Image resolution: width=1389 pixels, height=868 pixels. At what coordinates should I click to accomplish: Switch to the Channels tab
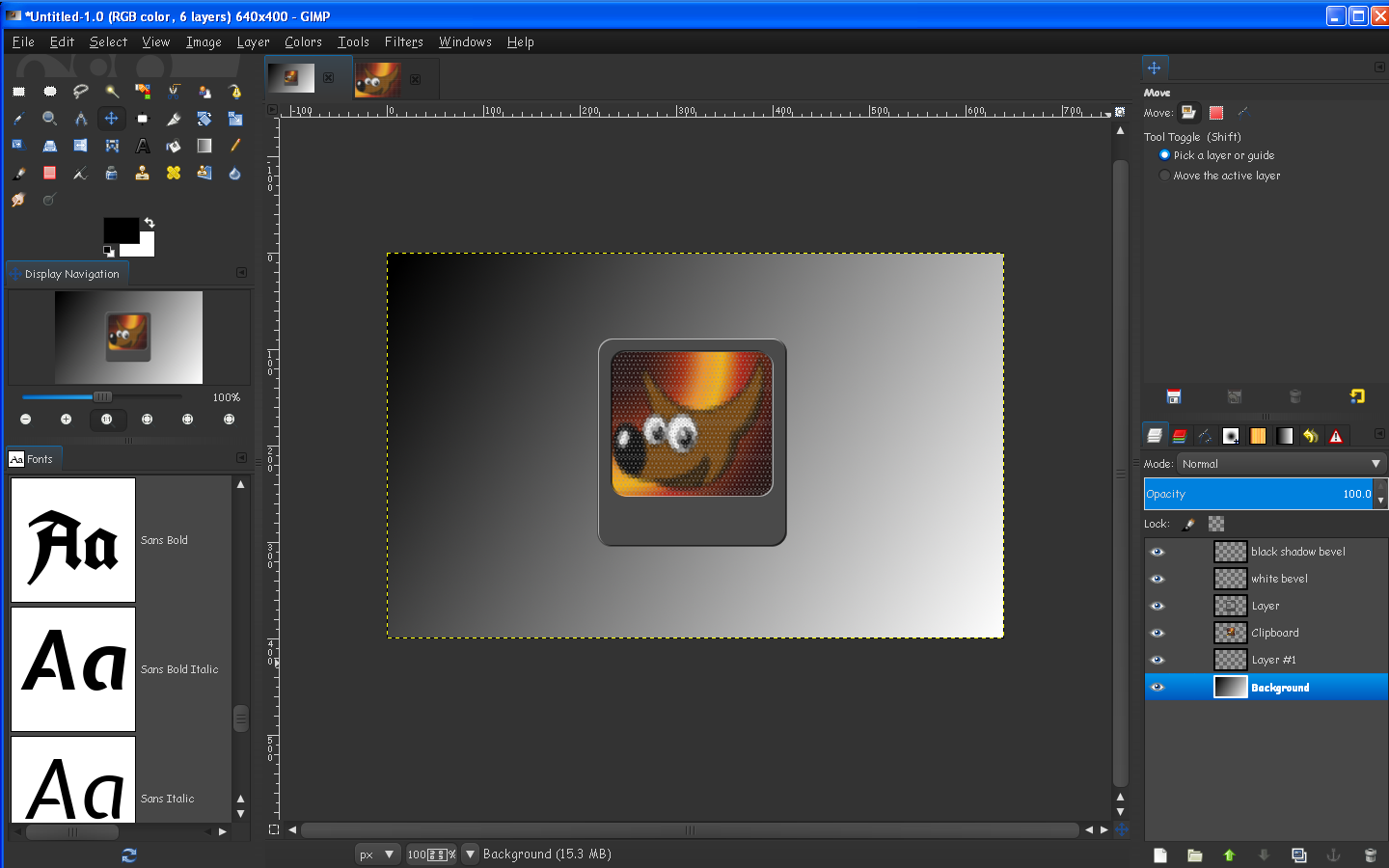1180,436
